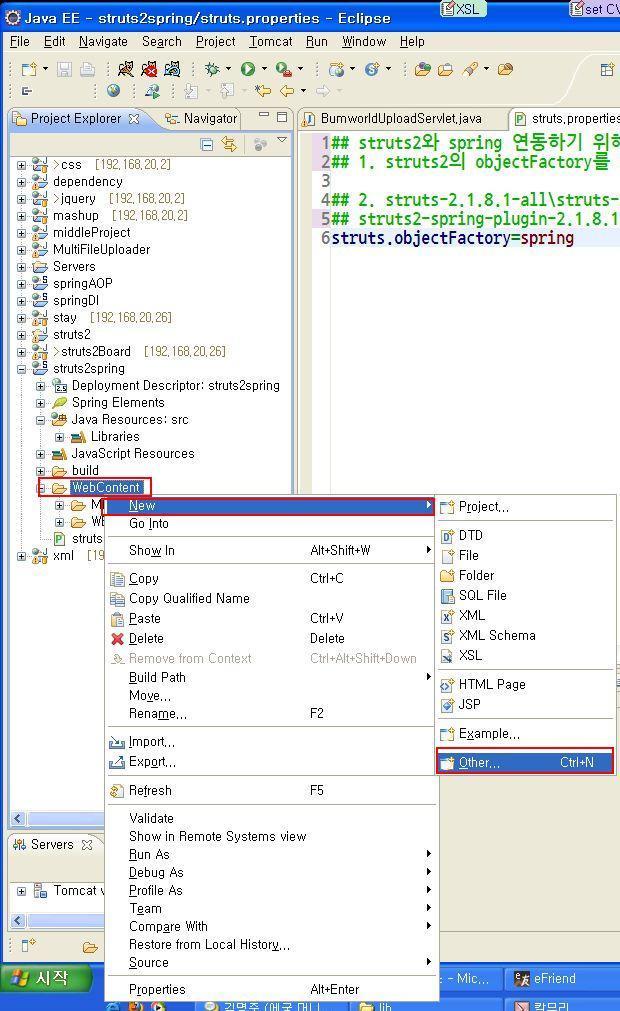Screen dimensions: 620x1011
Task: Select Refresh in the context menu
Action: 271,790
